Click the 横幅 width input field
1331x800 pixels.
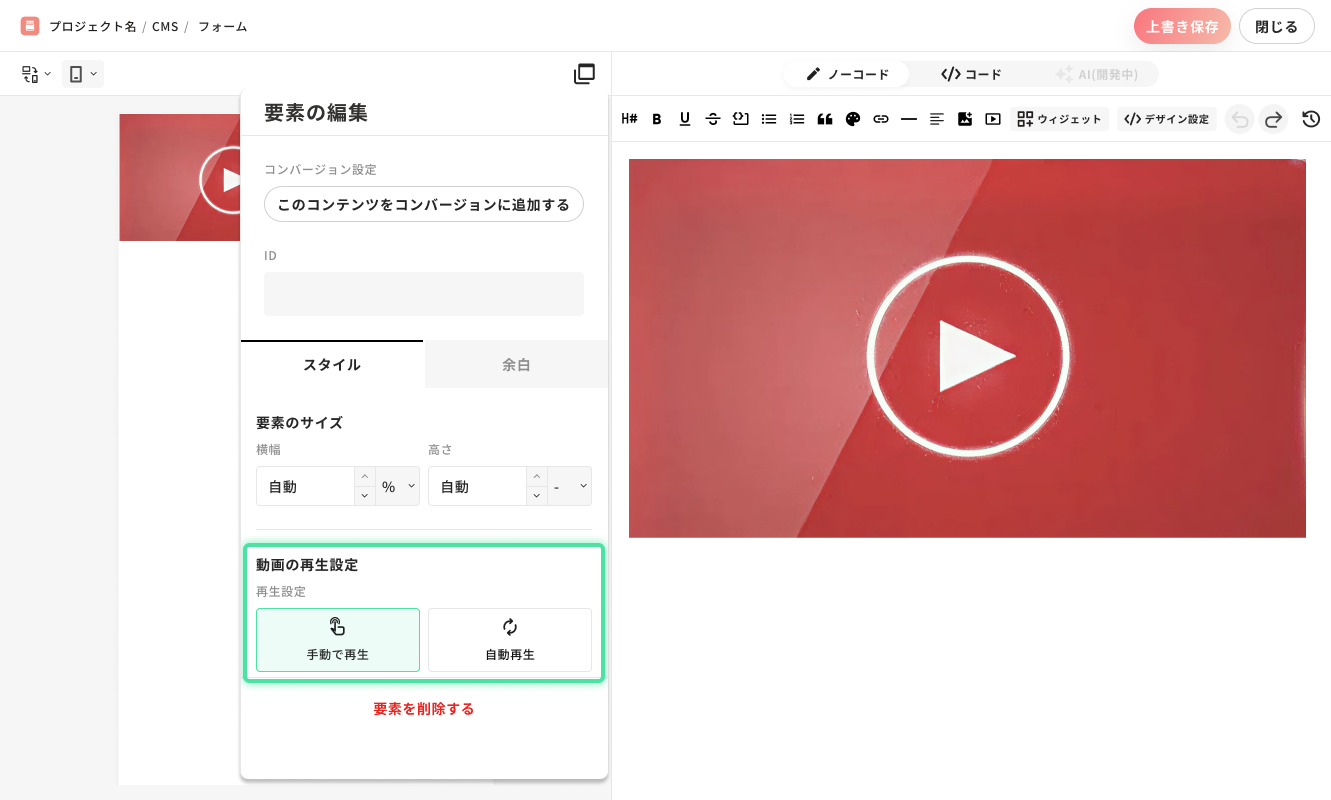tap(305, 487)
